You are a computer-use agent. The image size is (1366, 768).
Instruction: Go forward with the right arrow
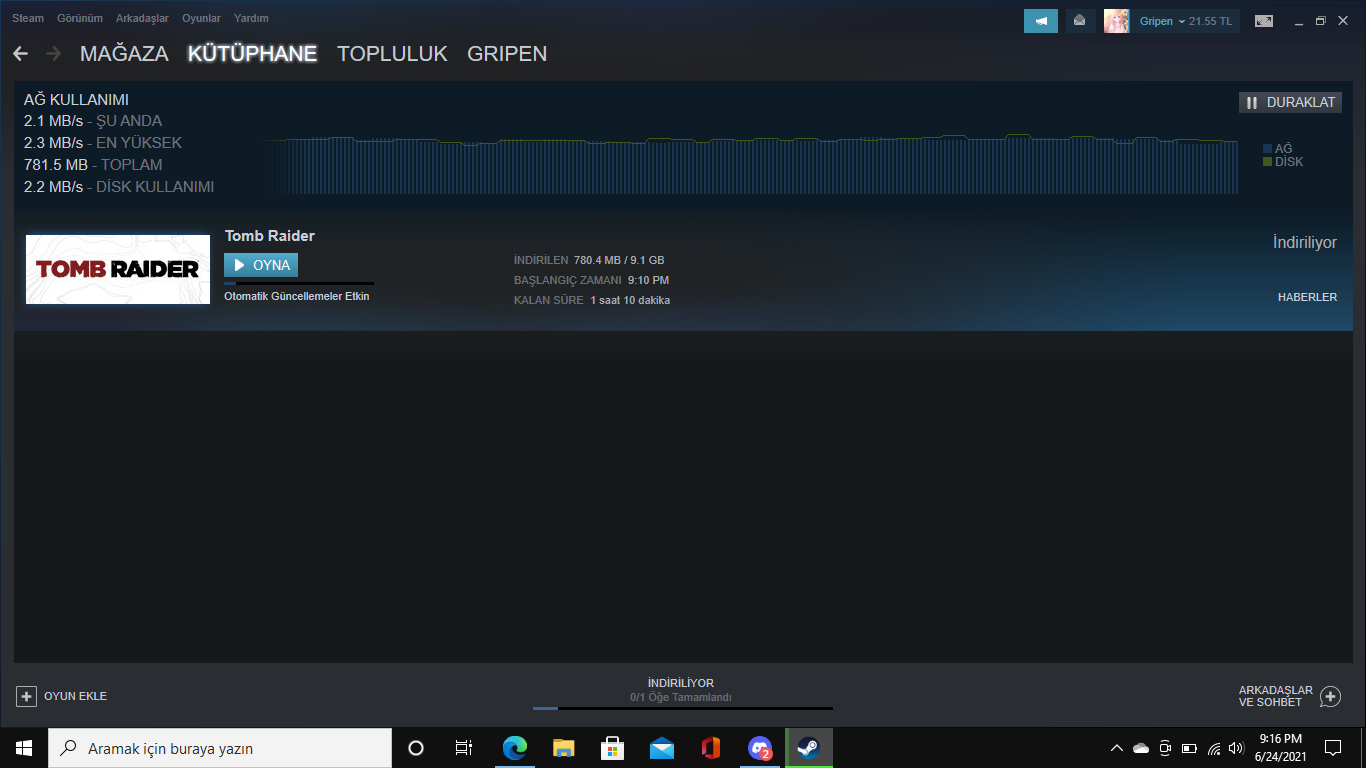(54, 53)
